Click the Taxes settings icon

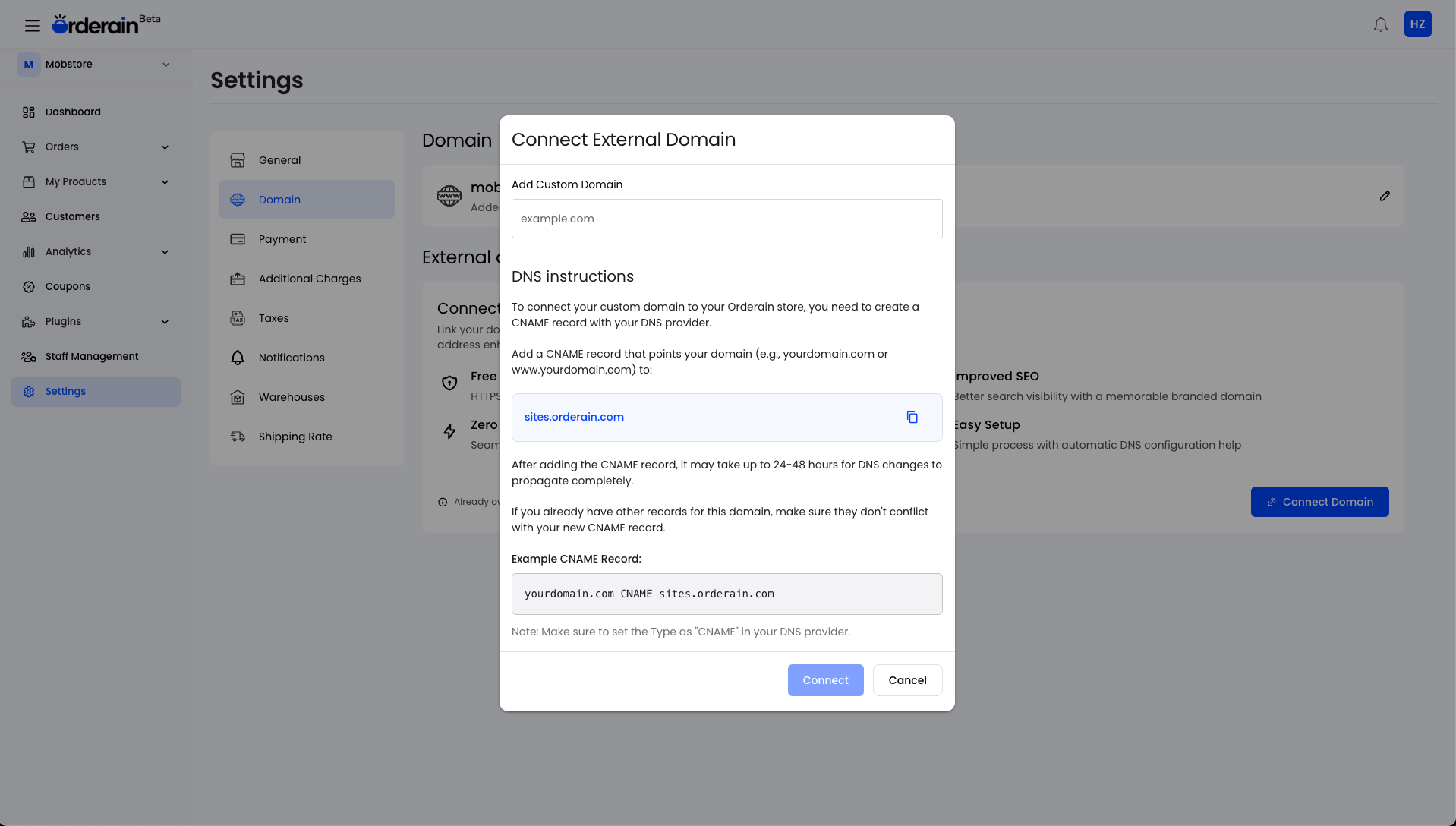(238, 318)
